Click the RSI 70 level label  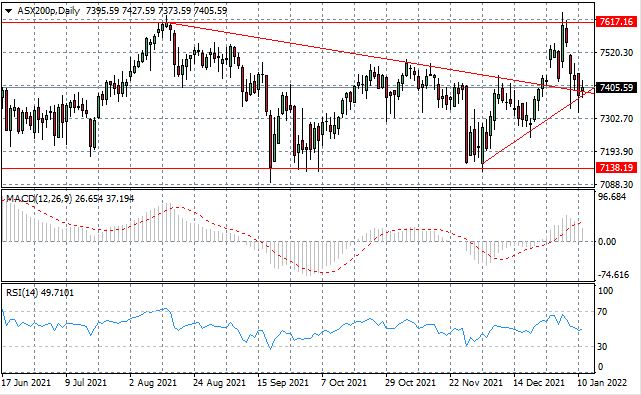point(602,312)
